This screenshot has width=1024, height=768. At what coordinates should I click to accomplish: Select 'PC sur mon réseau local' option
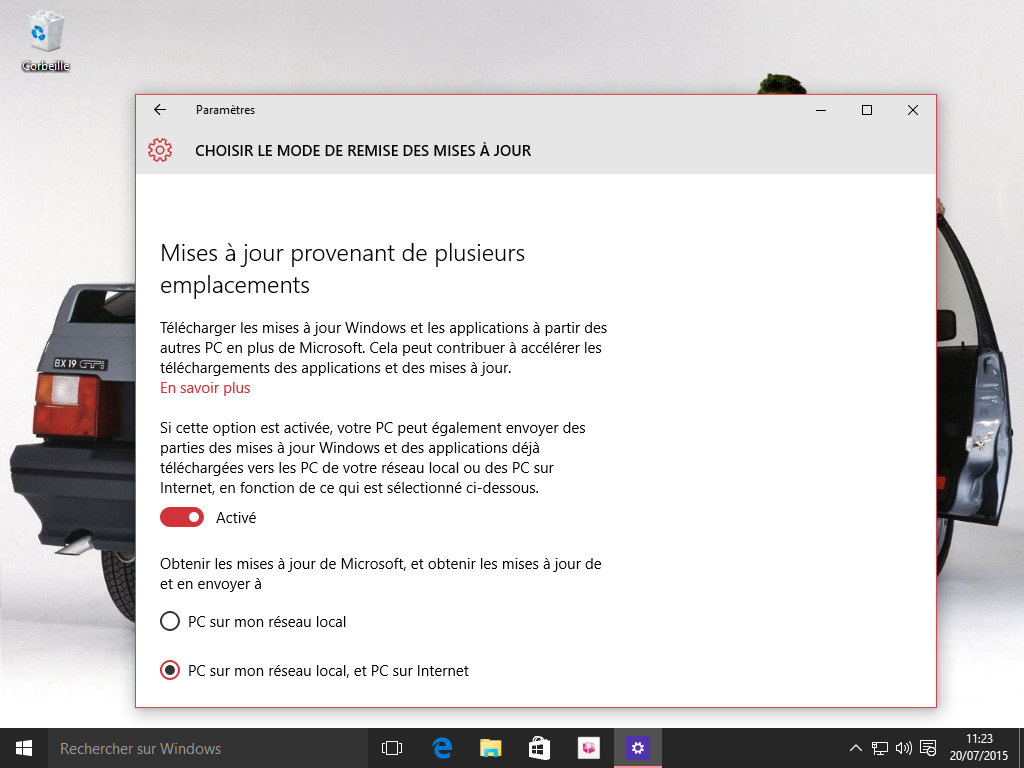pos(169,621)
